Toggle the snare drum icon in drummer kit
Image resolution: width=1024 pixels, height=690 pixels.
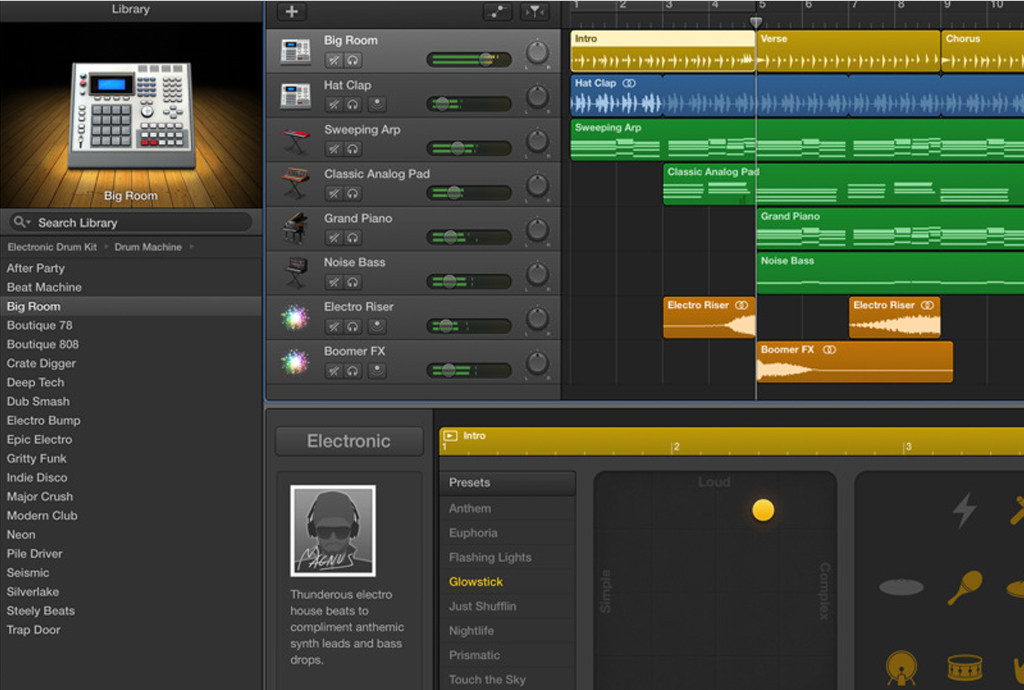[965, 666]
